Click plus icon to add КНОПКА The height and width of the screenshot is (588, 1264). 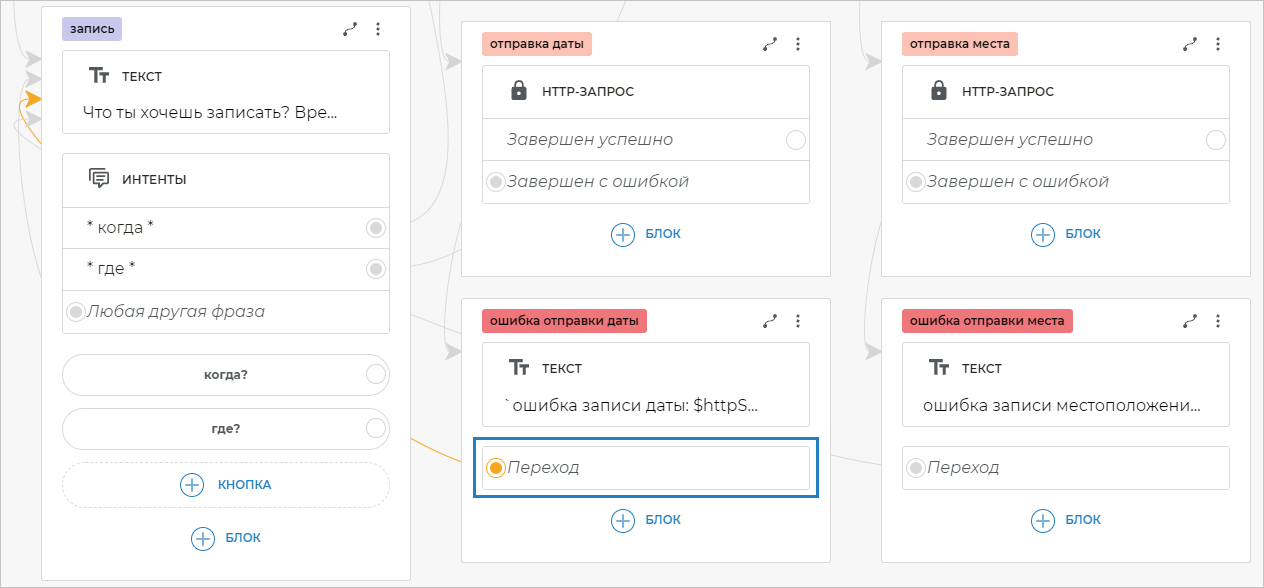click(x=192, y=485)
